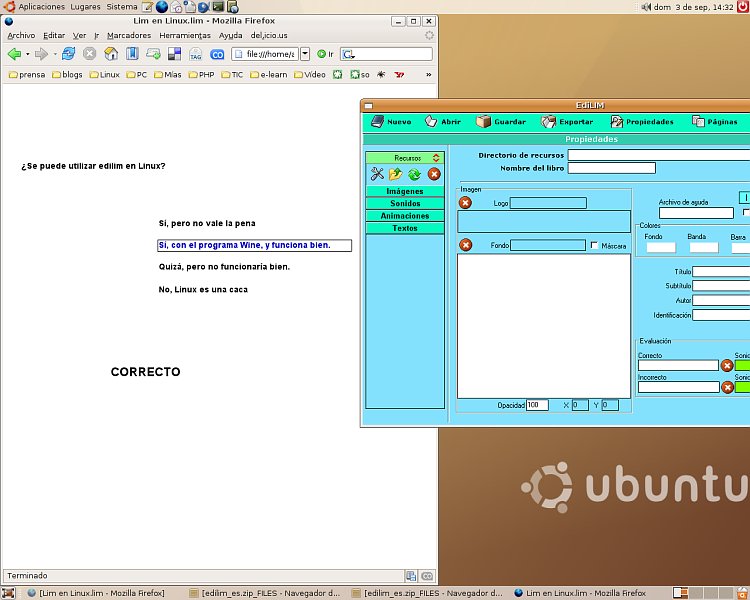The width and height of the screenshot is (750, 600).
Task: Pick the Banda color swatch under Colores
Action: [x=704, y=247]
